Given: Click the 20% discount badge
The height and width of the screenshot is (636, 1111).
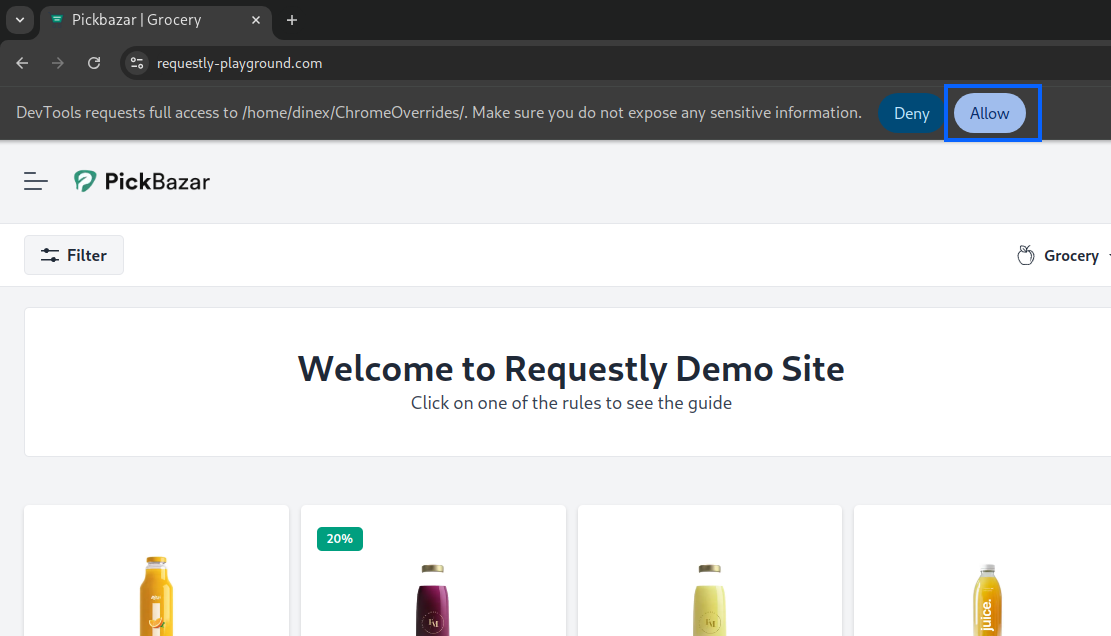Looking at the screenshot, I should pyautogui.click(x=339, y=538).
